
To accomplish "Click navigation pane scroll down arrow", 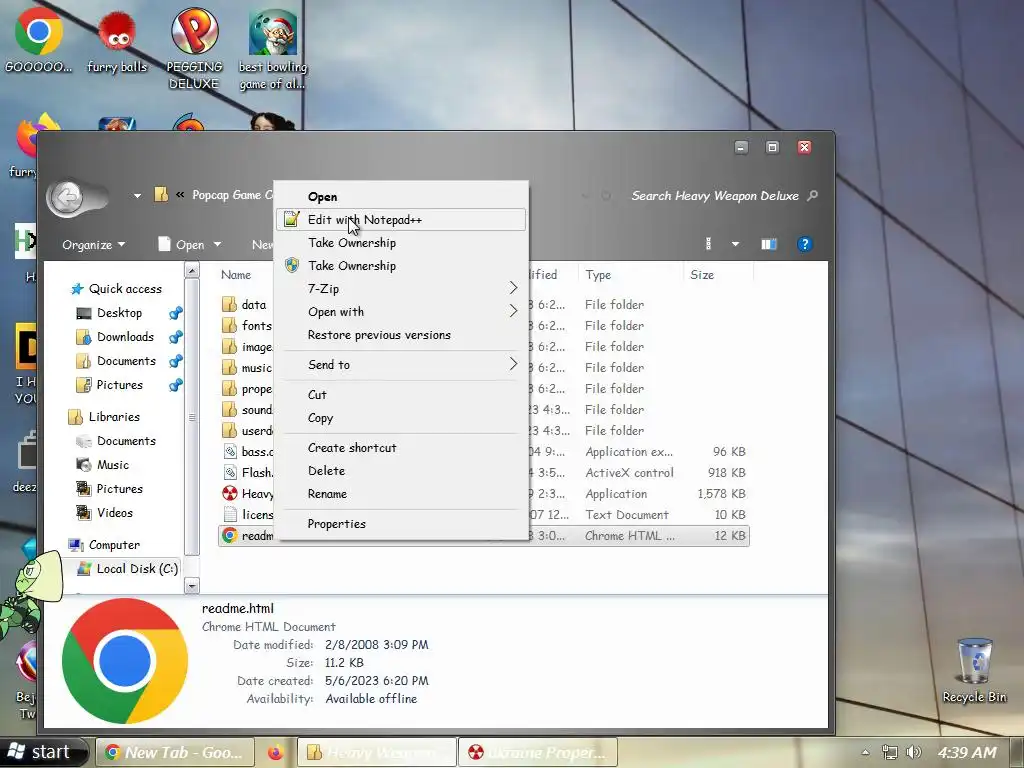I will point(192,586).
